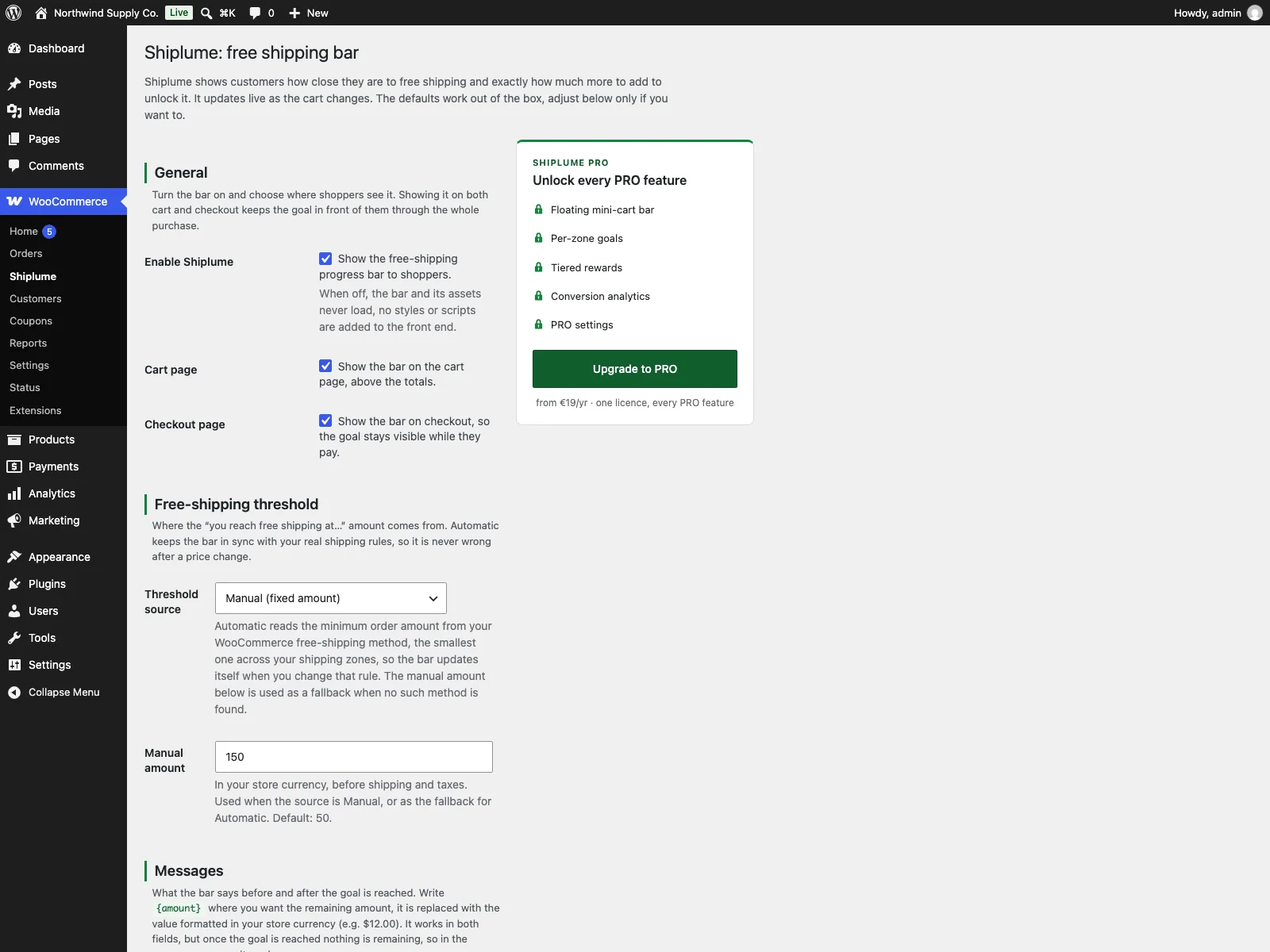
Task: Click the Payments icon in sidebar
Action: coord(14,466)
